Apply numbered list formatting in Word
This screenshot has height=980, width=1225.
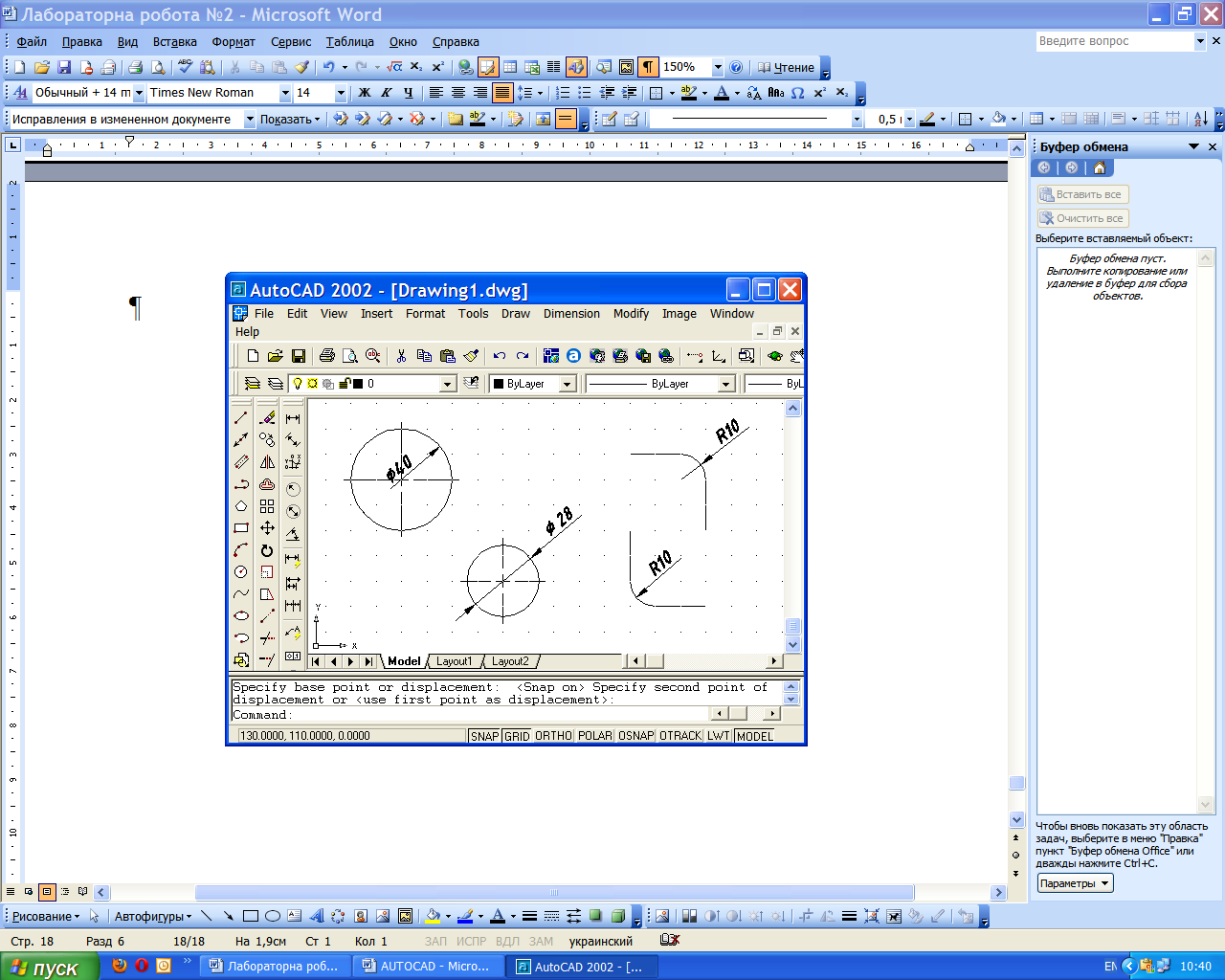[x=563, y=93]
